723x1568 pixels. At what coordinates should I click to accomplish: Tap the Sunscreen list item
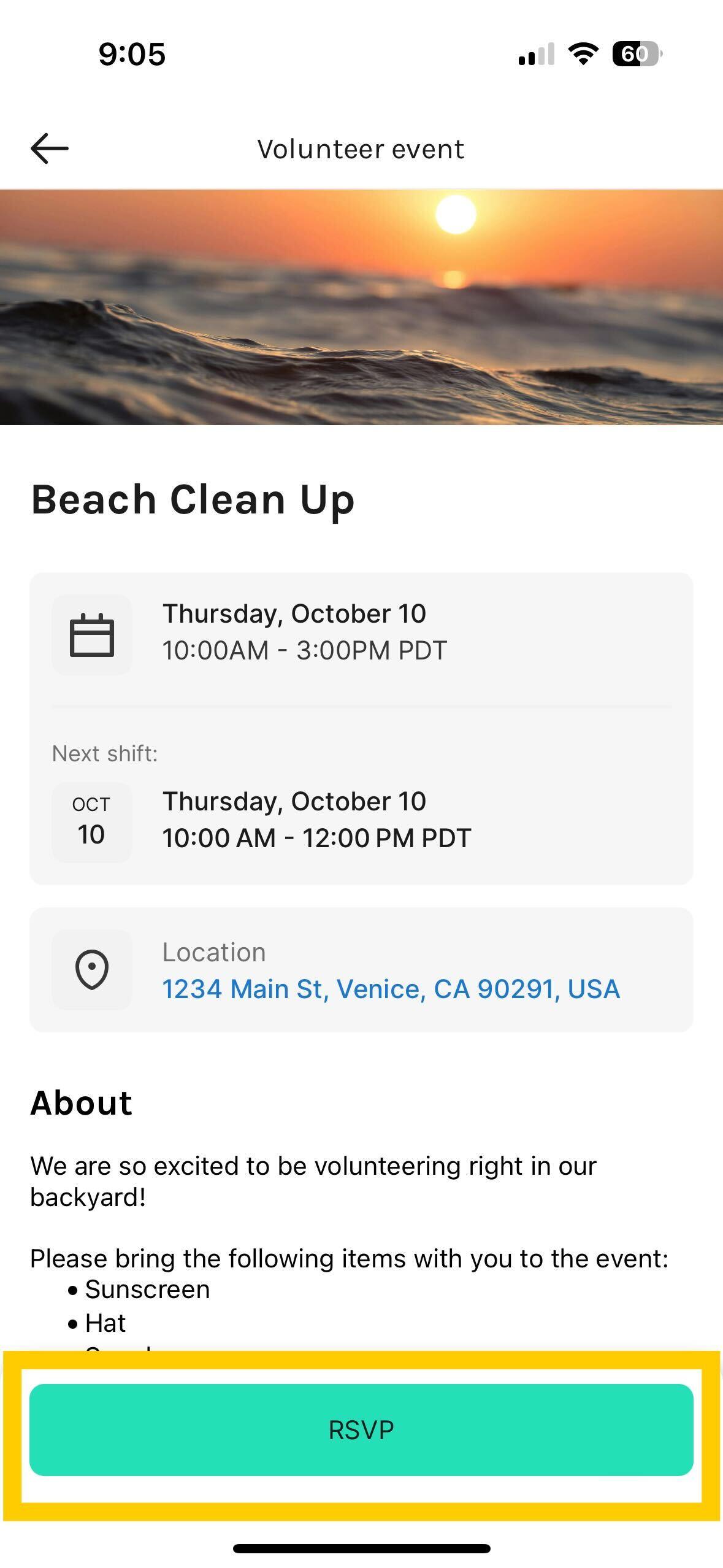tap(147, 1289)
